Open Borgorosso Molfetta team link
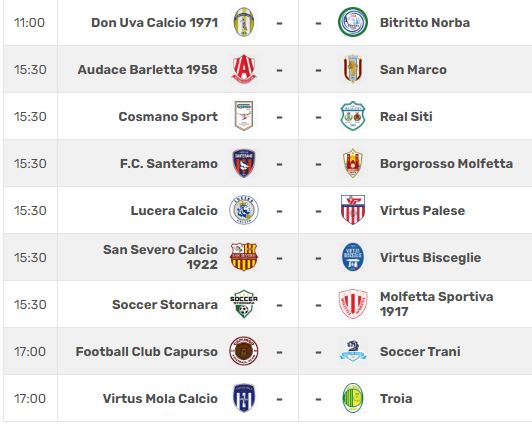 [x=446, y=163]
